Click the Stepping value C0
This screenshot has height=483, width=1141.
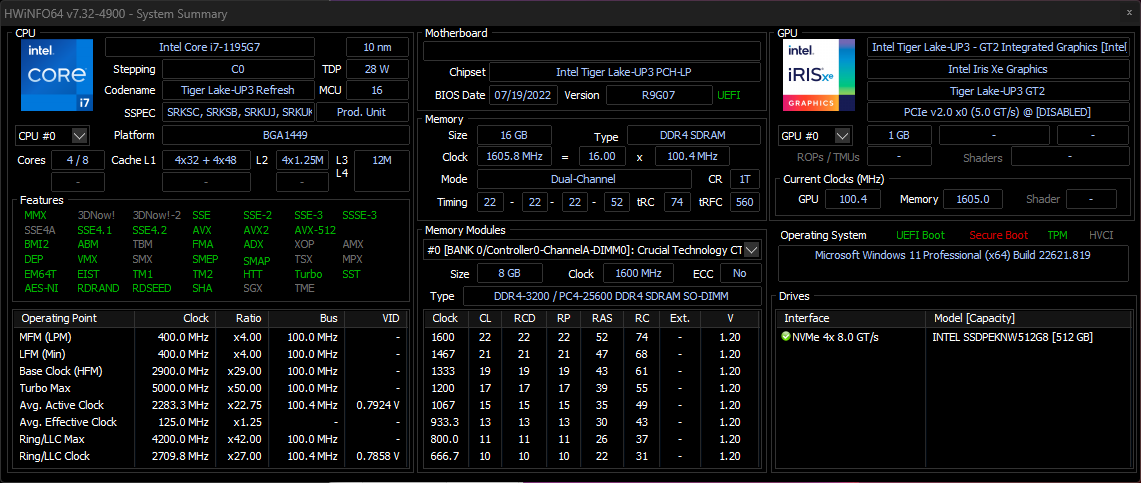coord(238,69)
